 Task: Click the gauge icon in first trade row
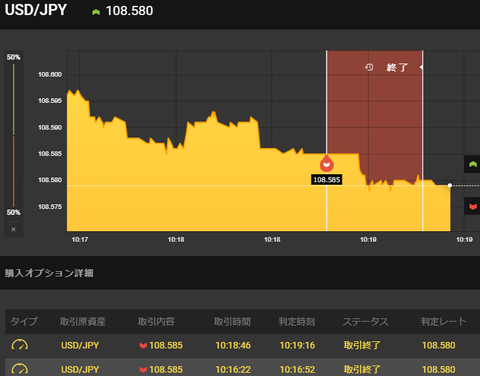20,345
